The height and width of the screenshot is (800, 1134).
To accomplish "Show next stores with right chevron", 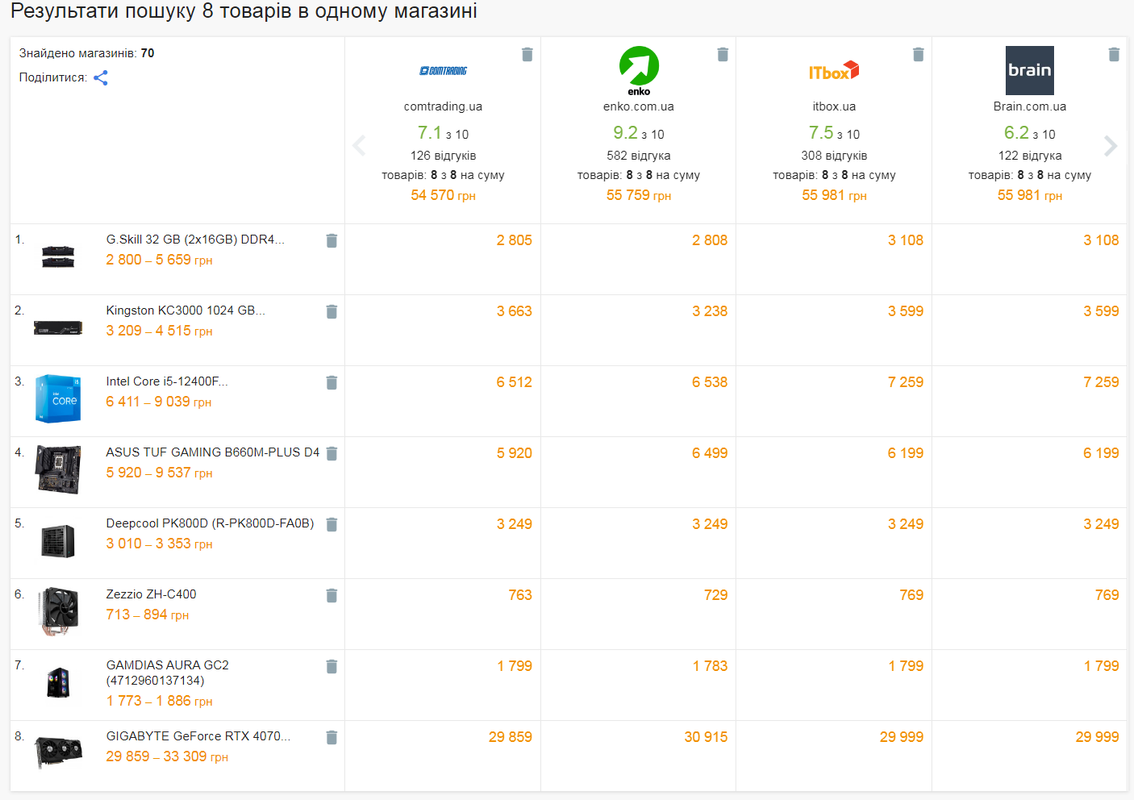I will 1110,145.
